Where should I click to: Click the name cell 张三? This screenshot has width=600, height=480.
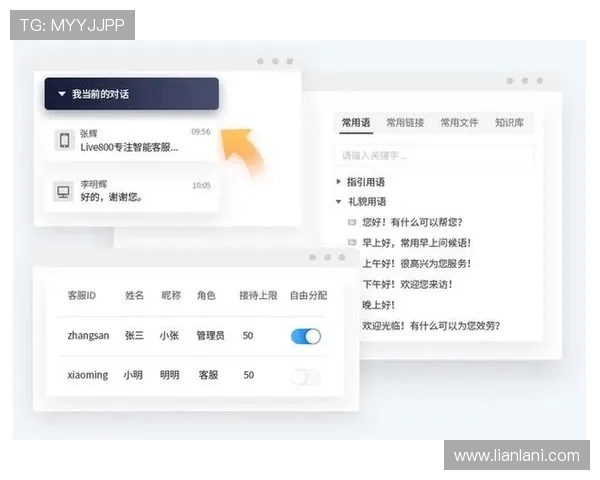(x=134, y=336)
